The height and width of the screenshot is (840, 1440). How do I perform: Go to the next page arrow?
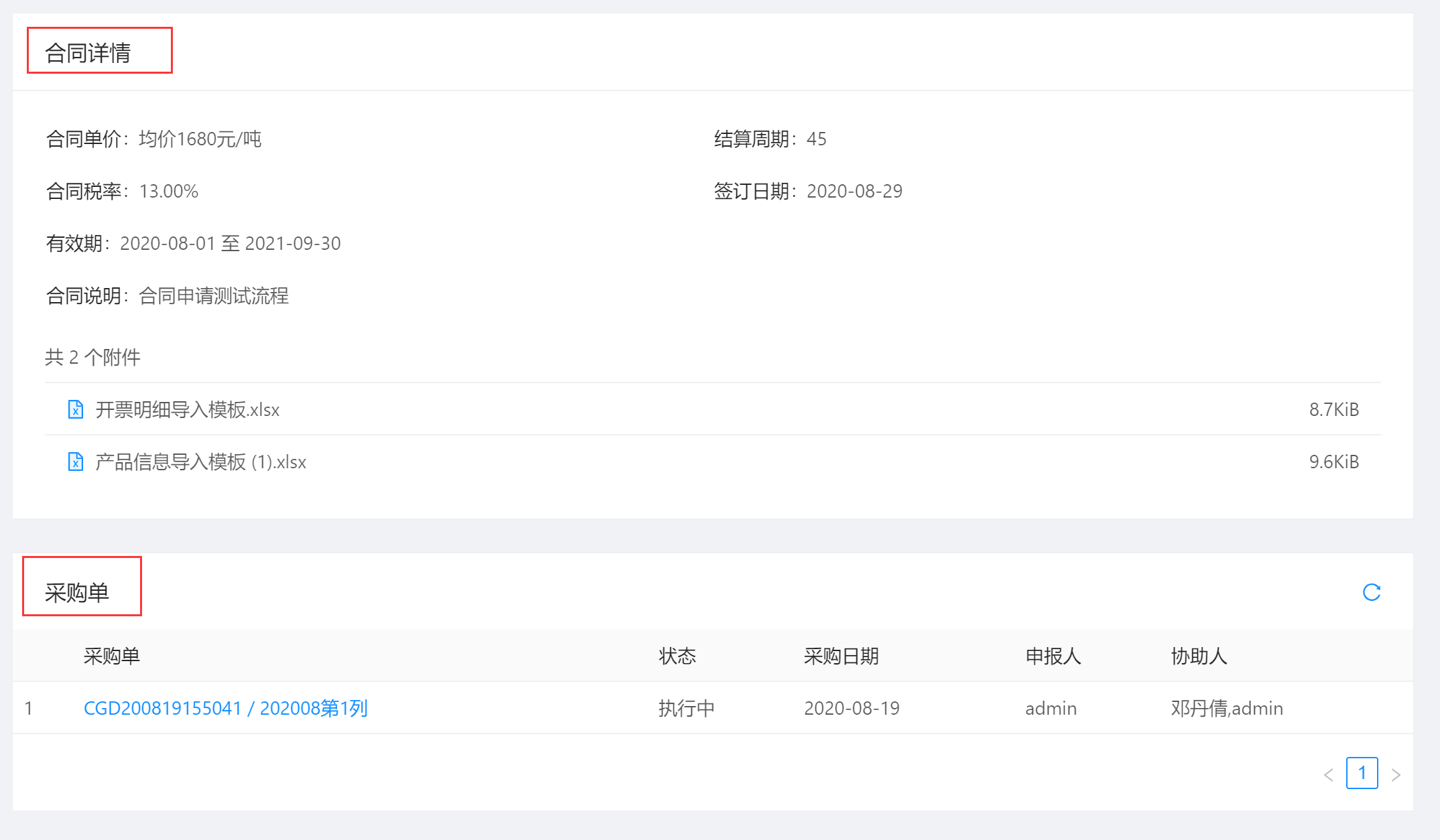point(1396,774)
